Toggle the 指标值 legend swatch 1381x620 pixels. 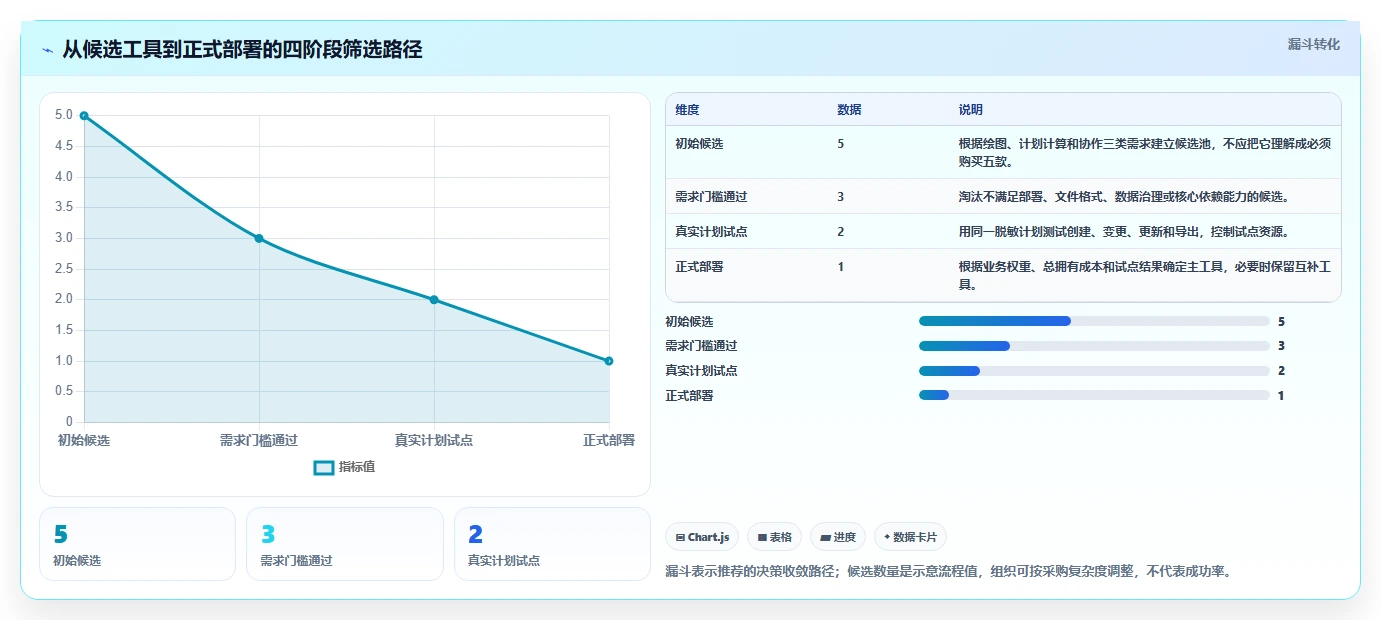tap(324, 467)
